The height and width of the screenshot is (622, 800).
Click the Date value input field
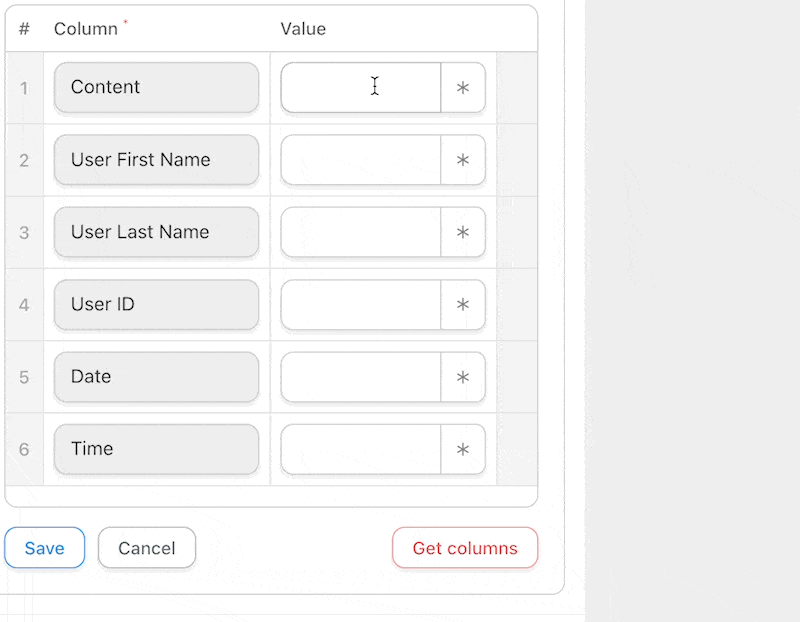pyautogui.click(x=361, y=377)
